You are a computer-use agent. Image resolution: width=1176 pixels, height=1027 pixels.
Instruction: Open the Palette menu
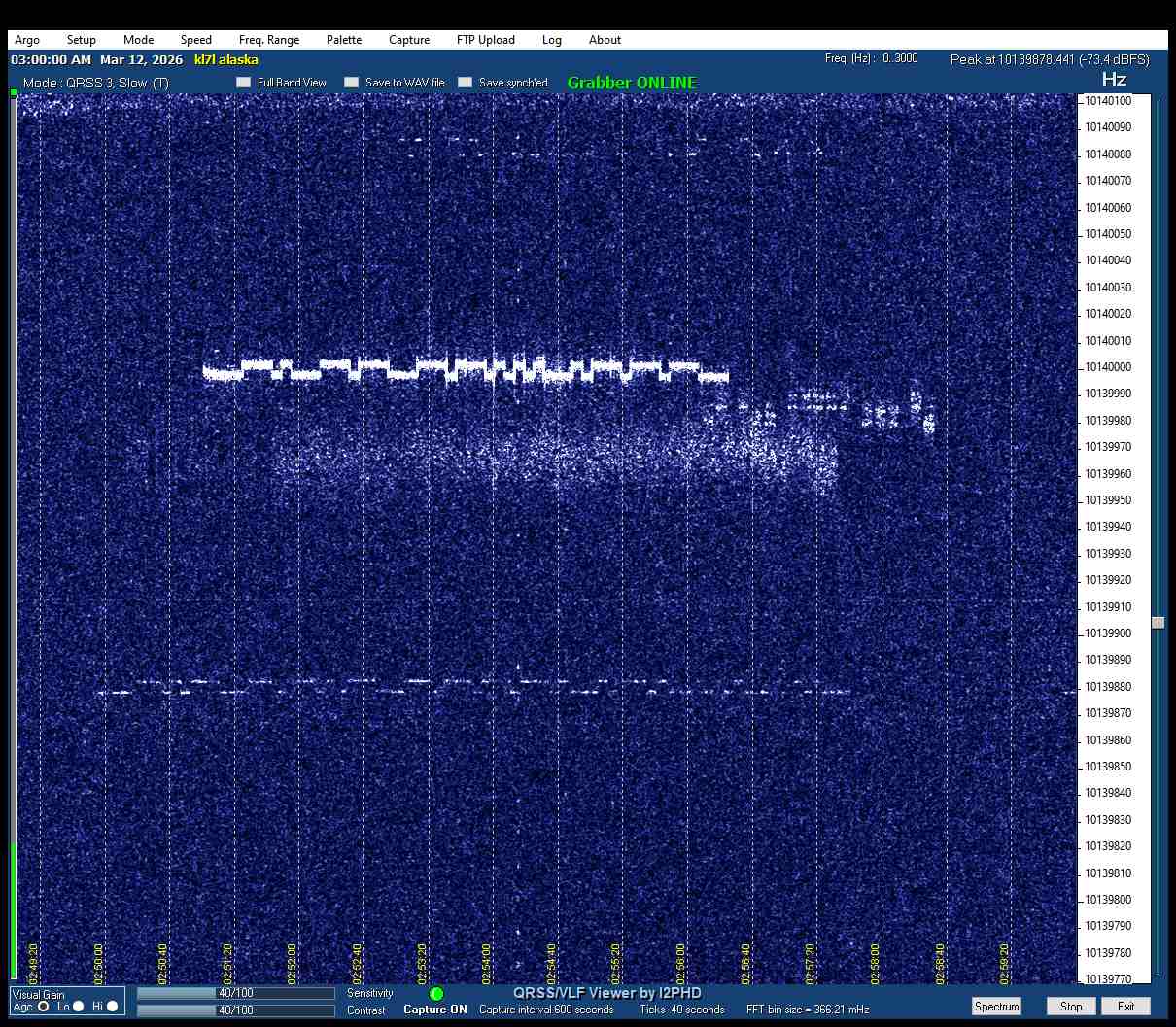click(344, 40)
